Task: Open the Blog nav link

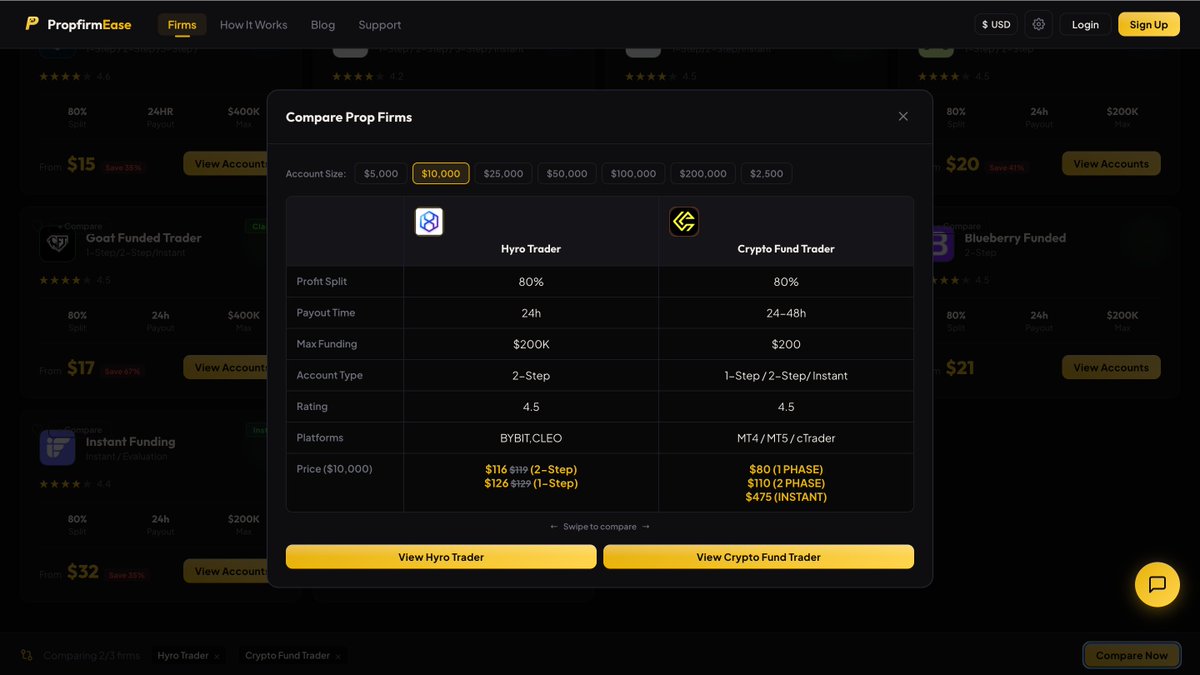Action: (x=323, y=24)
